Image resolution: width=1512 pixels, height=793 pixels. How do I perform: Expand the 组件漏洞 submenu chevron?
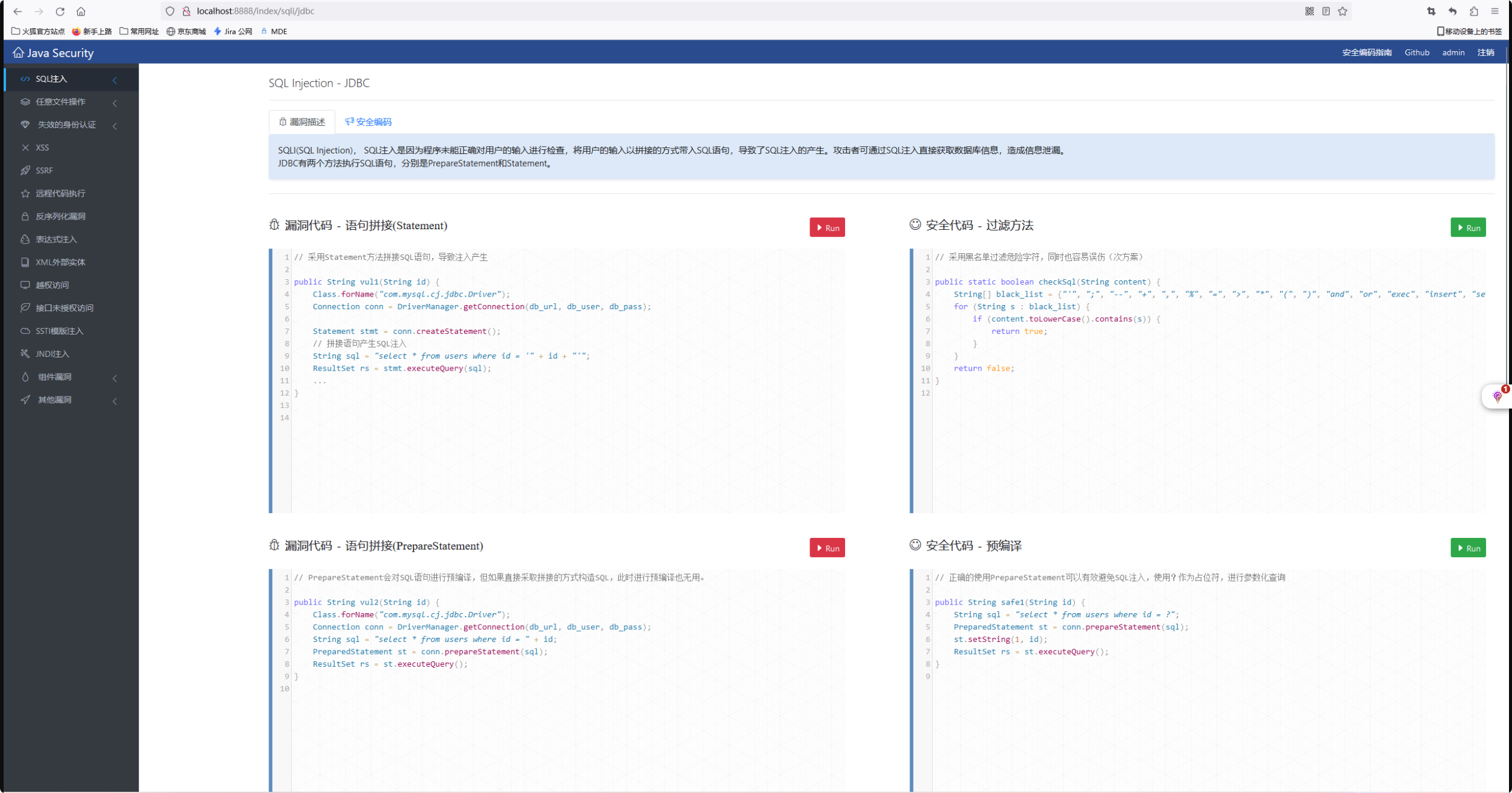point(114,377)
